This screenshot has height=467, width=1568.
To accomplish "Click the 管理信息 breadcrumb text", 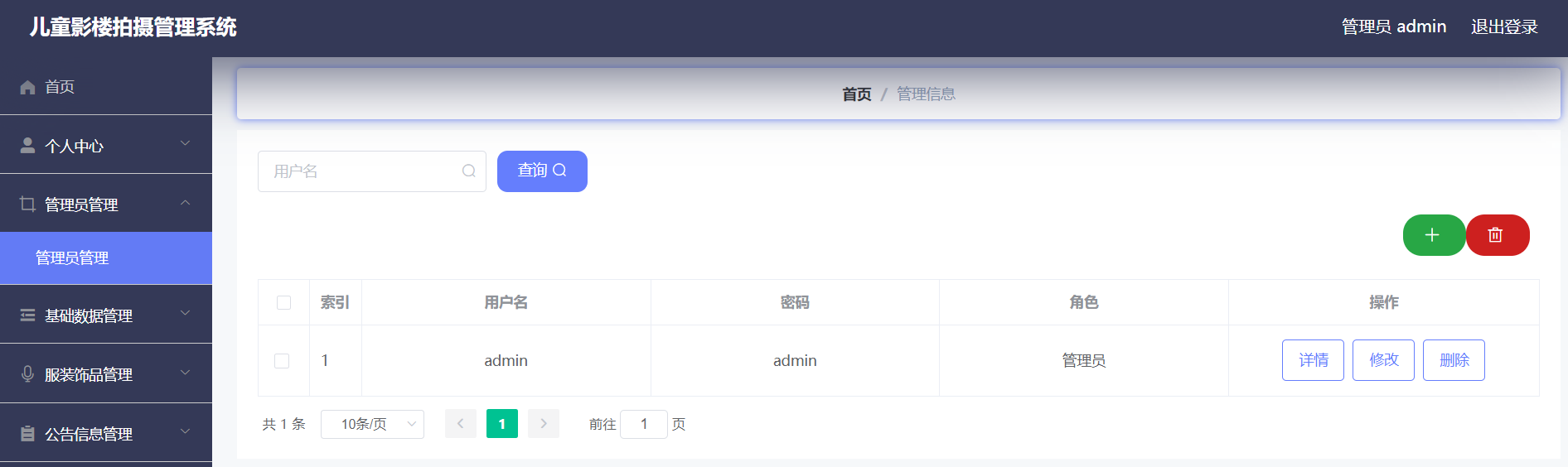I will coord(927,94).
